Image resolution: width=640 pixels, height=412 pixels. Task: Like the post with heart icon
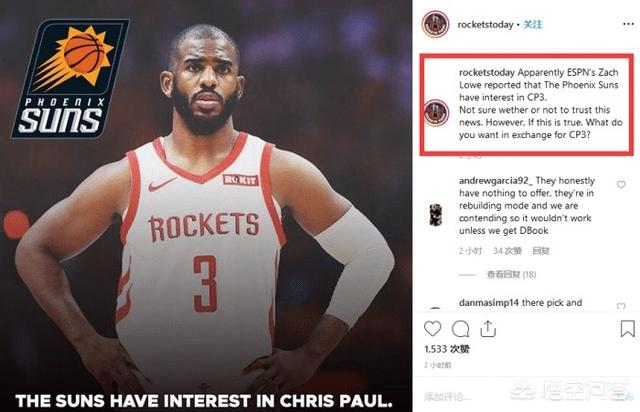pos(432,329)
